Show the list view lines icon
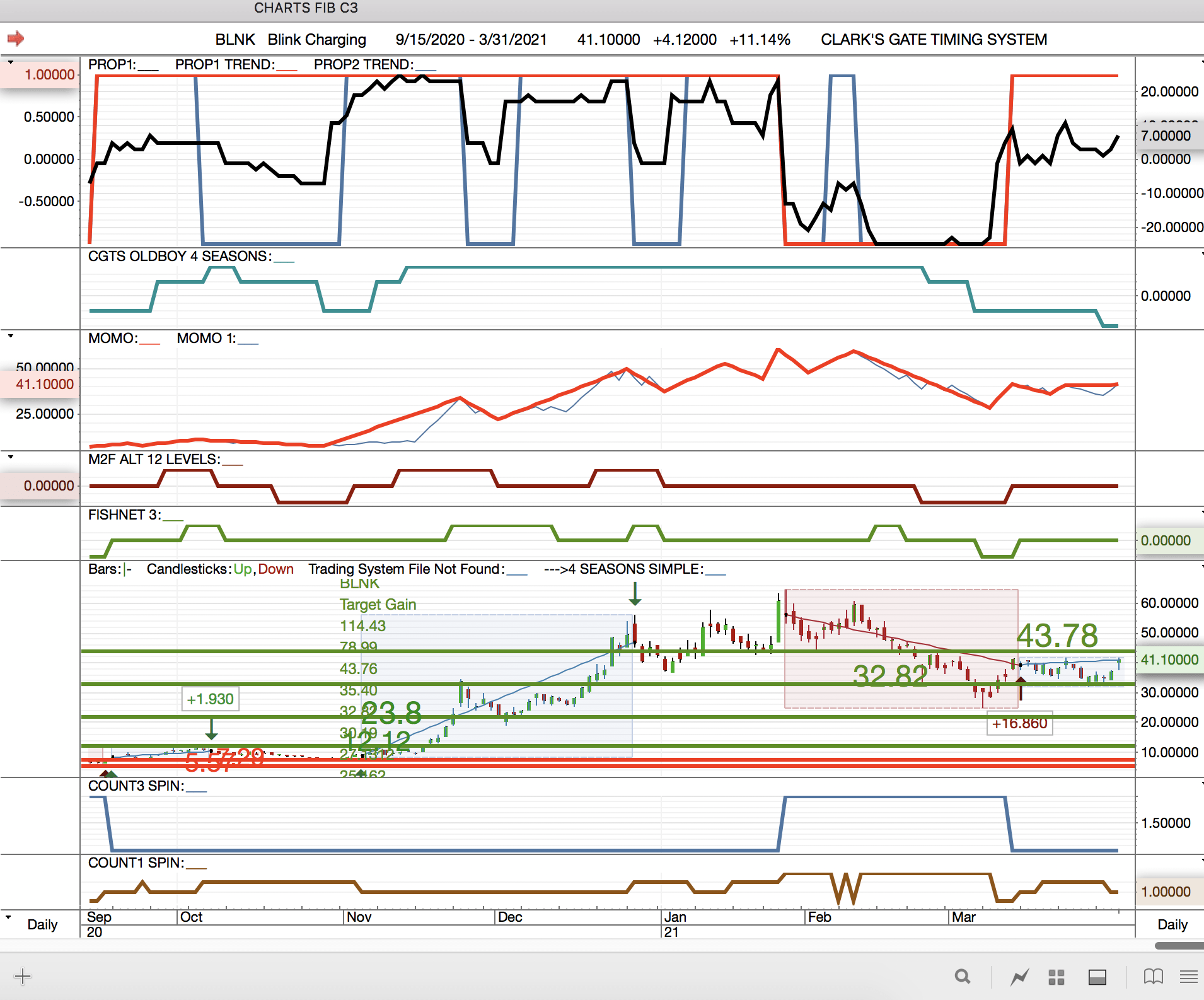 click(x=1188, y=977)
